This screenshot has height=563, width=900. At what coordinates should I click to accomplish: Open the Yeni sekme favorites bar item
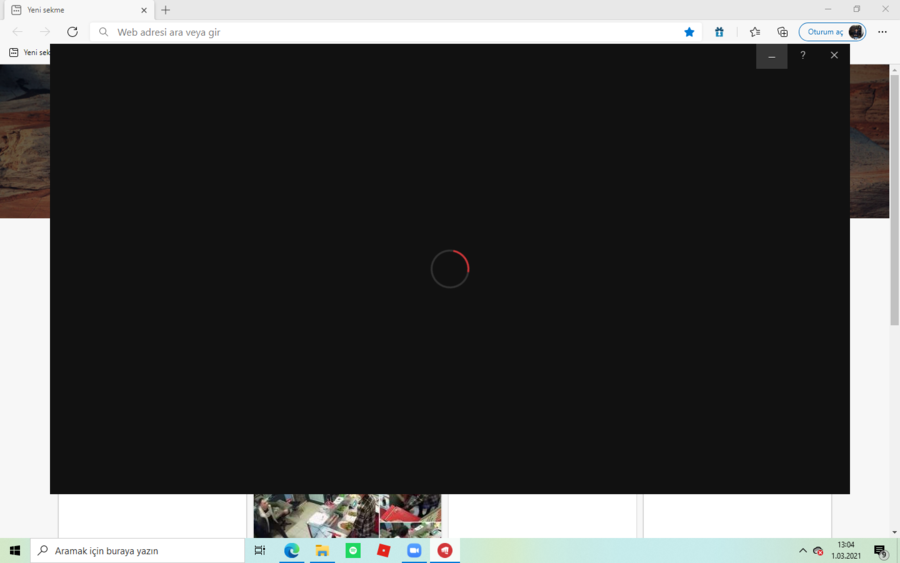(30, 52)
